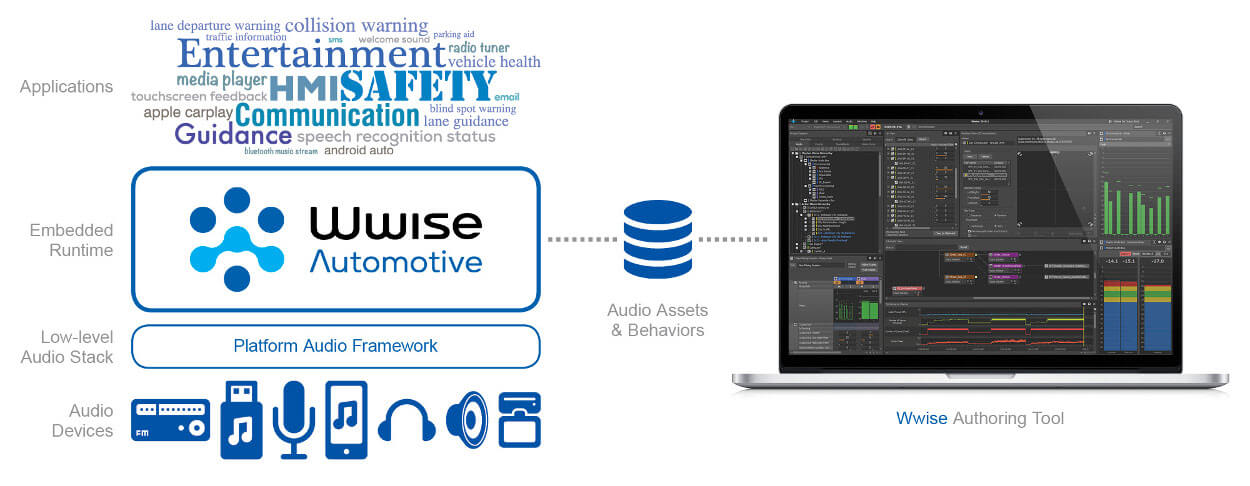Viewport: 1250px width, 486px height.
Task: Click the word 'SAFETY' in cloud
Action: (417, 87)
